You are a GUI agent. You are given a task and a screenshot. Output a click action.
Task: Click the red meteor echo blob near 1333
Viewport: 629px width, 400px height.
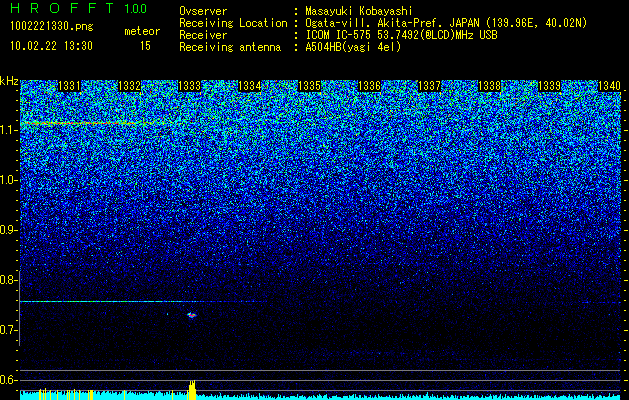192,315
